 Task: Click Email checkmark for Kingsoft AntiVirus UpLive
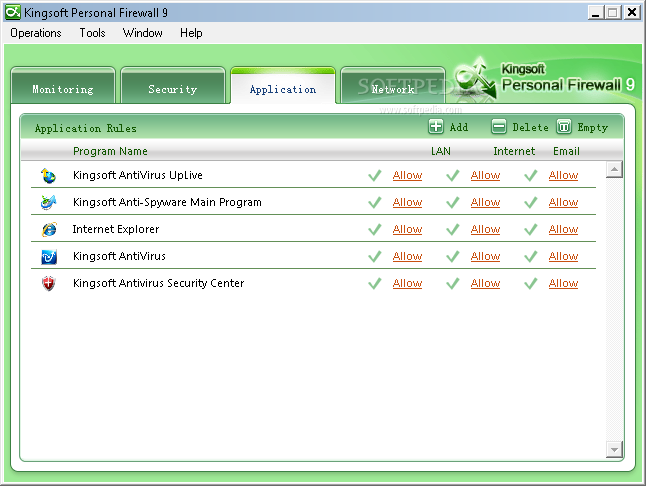point(531,175)
